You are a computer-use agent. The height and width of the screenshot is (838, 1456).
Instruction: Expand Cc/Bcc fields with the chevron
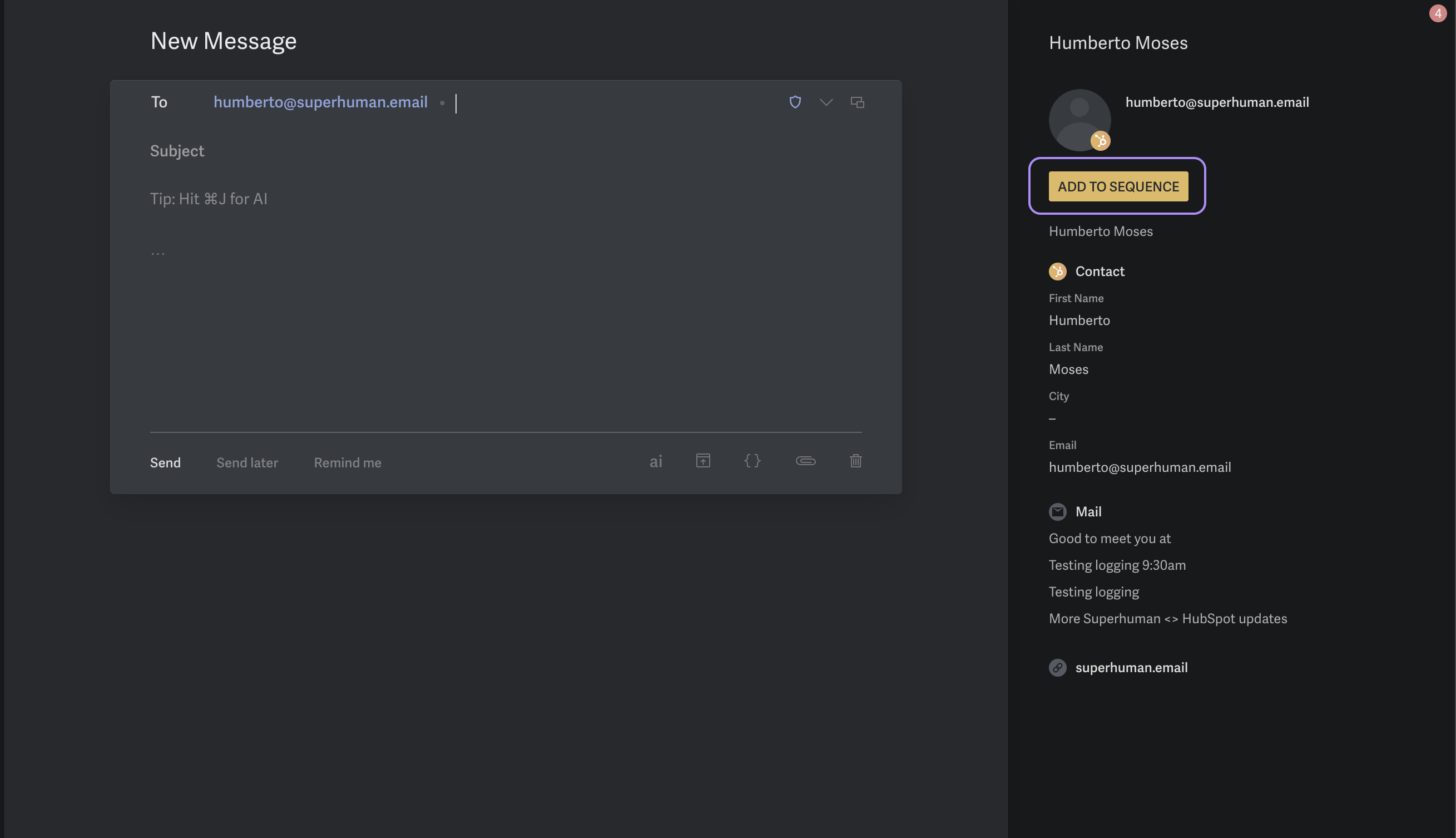click(x=826, y=102)
